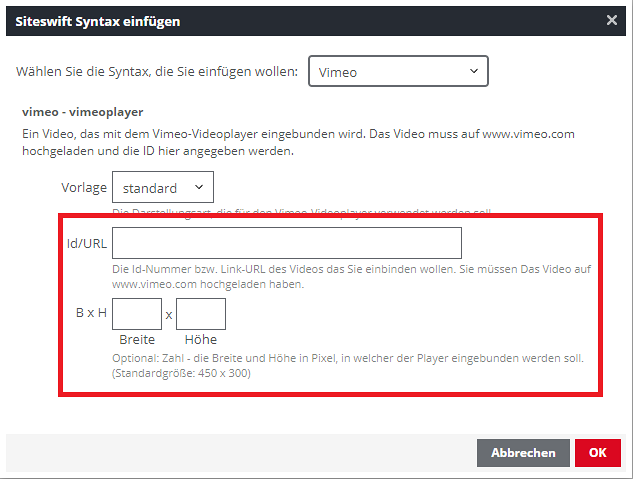Click the 'Wählen Sie die Syntax' prompt label
The height and width of the screenshot is (479, 633).
tap(157, 72)
